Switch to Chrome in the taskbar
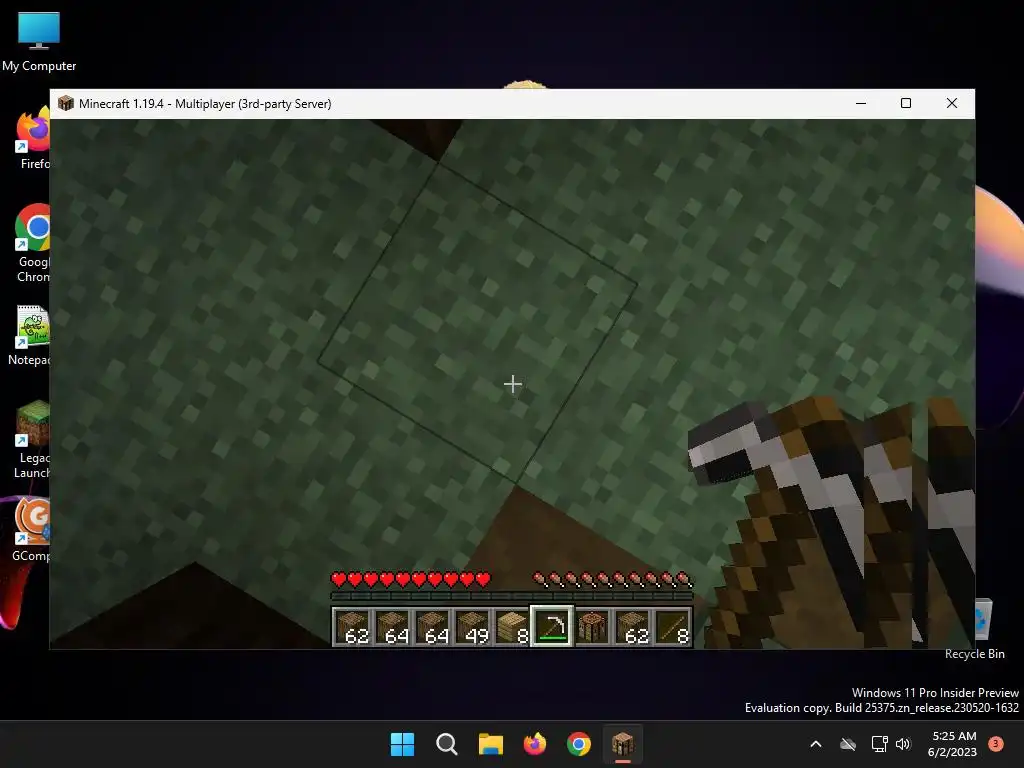The width and height of the screenshot is (1024, 768). [579, 744]
